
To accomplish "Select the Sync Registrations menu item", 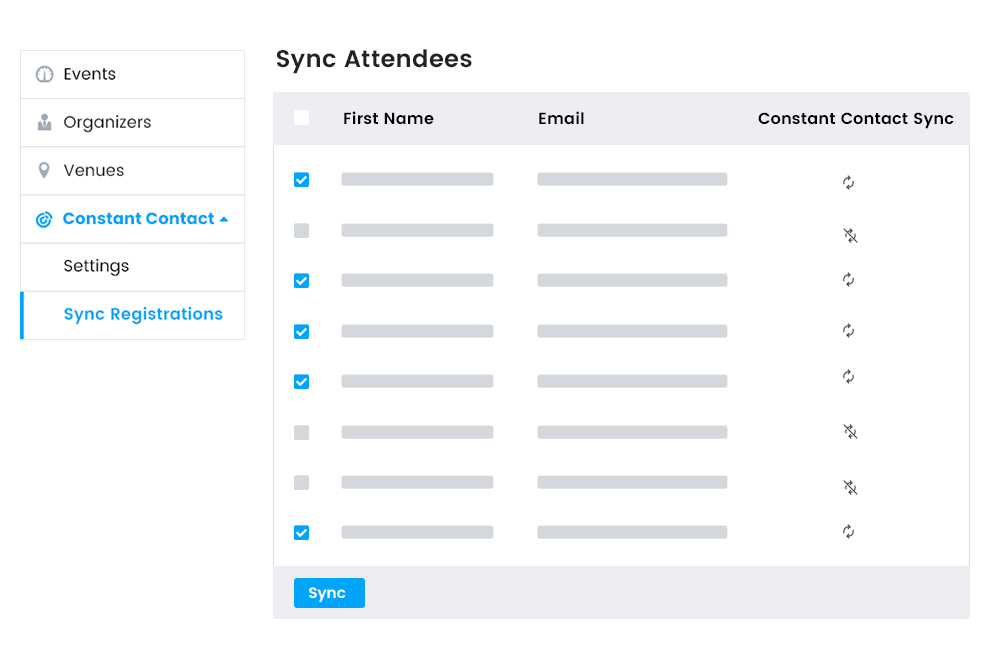I will tap(143, 314).
